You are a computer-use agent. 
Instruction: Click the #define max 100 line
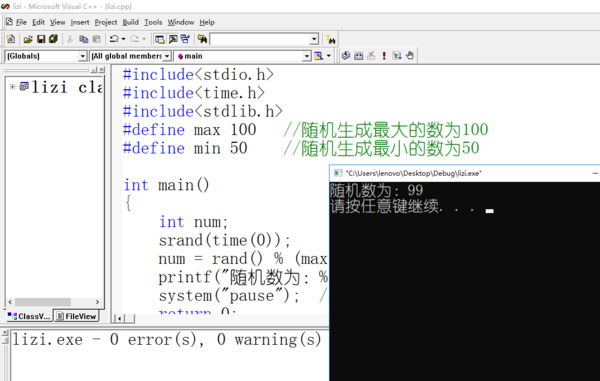189,130
